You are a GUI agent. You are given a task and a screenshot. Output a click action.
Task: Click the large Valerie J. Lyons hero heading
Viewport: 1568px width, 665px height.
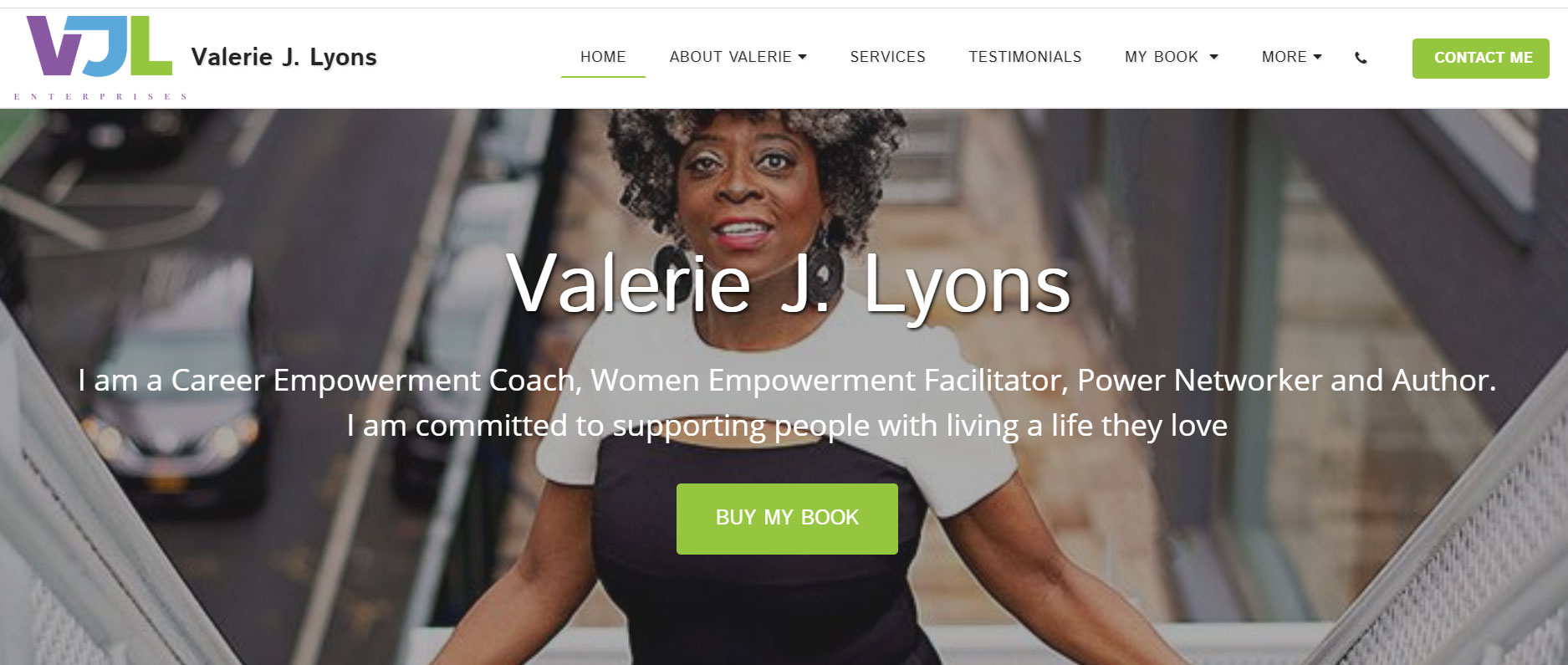788,285
